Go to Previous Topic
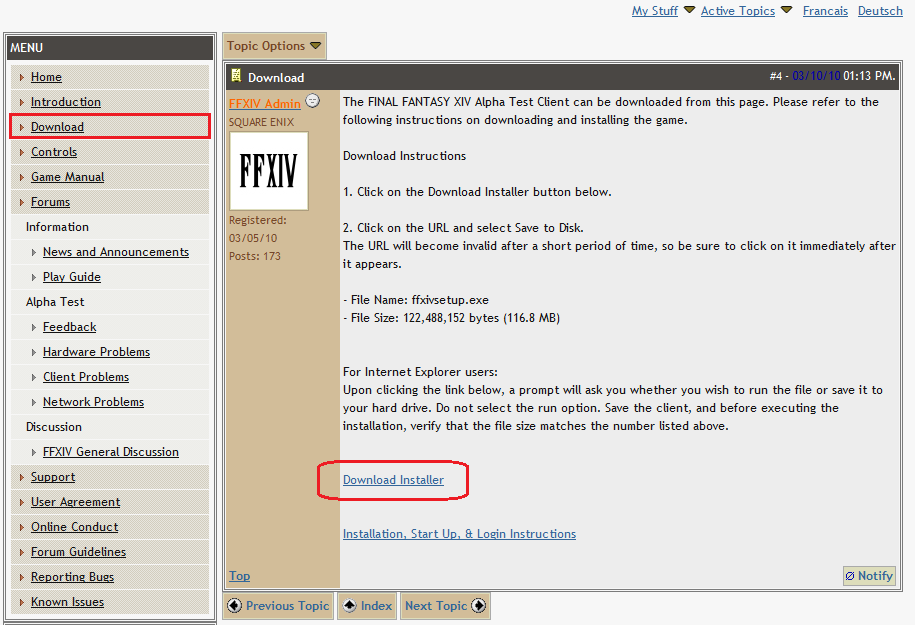Screen dimensions: 915x625 click(x=278, y=606)
